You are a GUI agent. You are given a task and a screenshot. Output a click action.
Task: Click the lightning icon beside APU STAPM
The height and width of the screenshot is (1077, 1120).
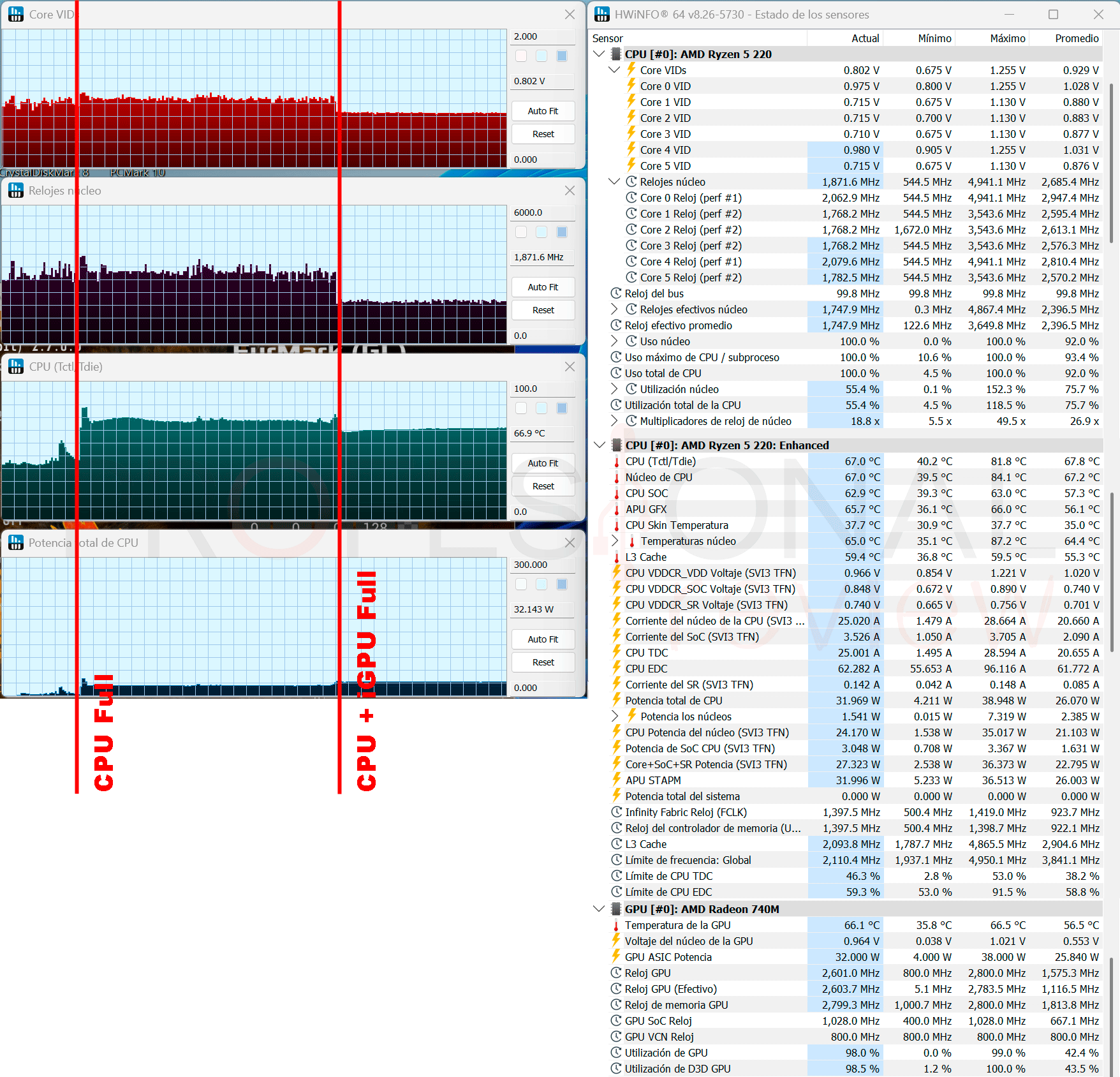[x=617, y=780]
